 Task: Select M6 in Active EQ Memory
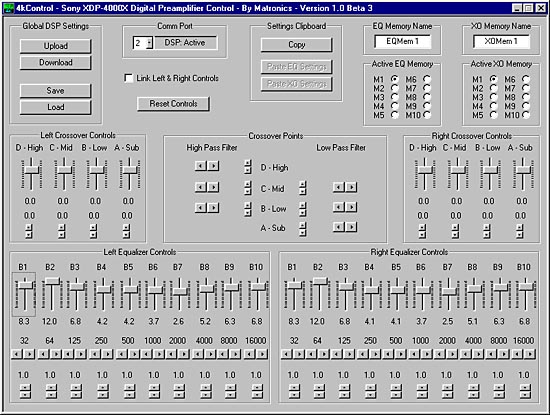pos(427,79)
